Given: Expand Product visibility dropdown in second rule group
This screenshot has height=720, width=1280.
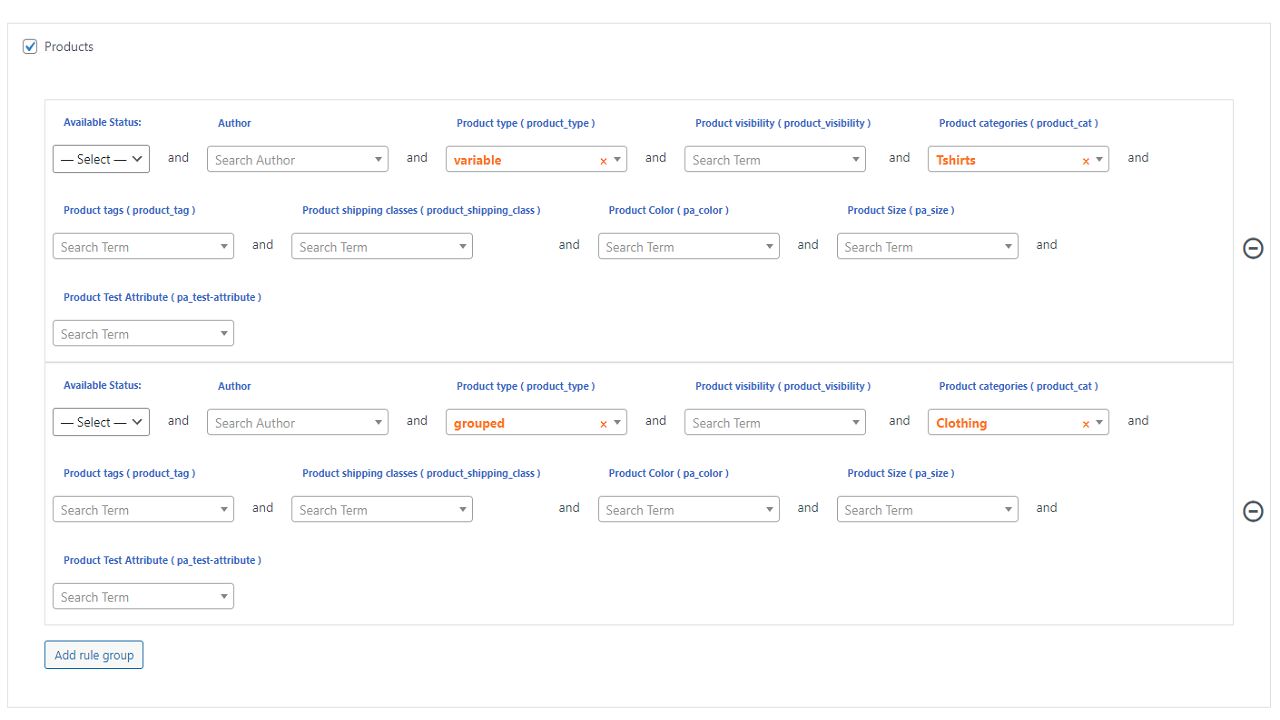Looking at the screenshot, I should [857, 423].
